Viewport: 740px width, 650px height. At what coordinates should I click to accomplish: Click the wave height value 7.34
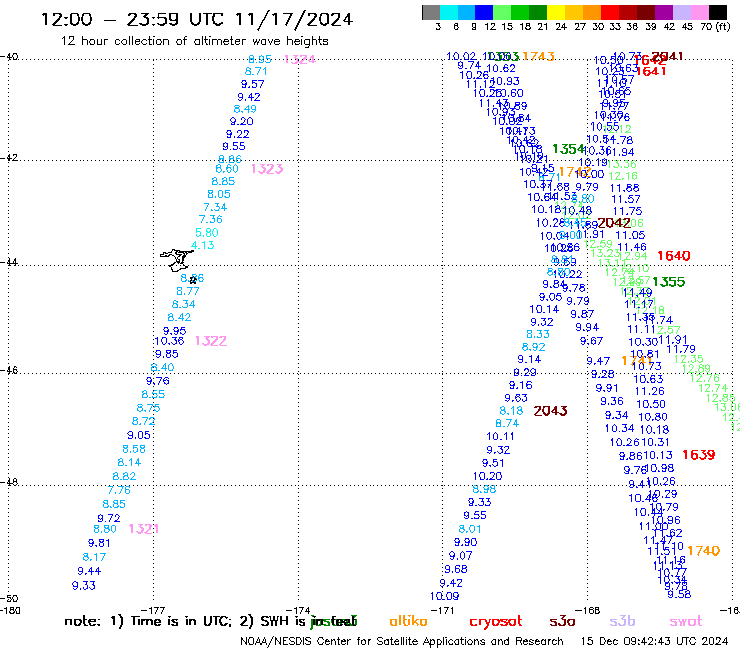(215, 207)
